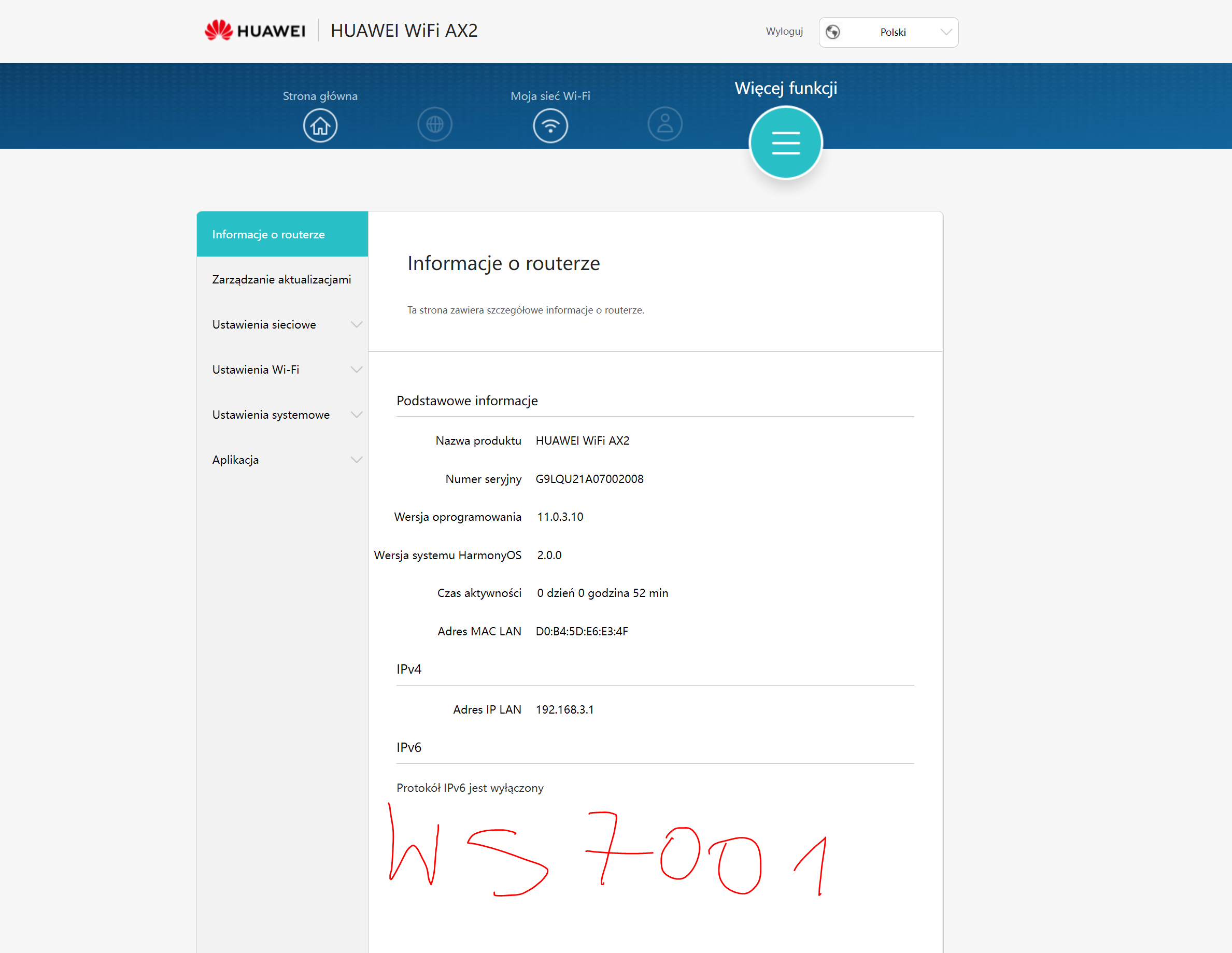This screenshot has width=1232, height=953.
Task: Click the Moja sieć Wi-Fi label
Action: pyautogui.click(x=550, y=96)
